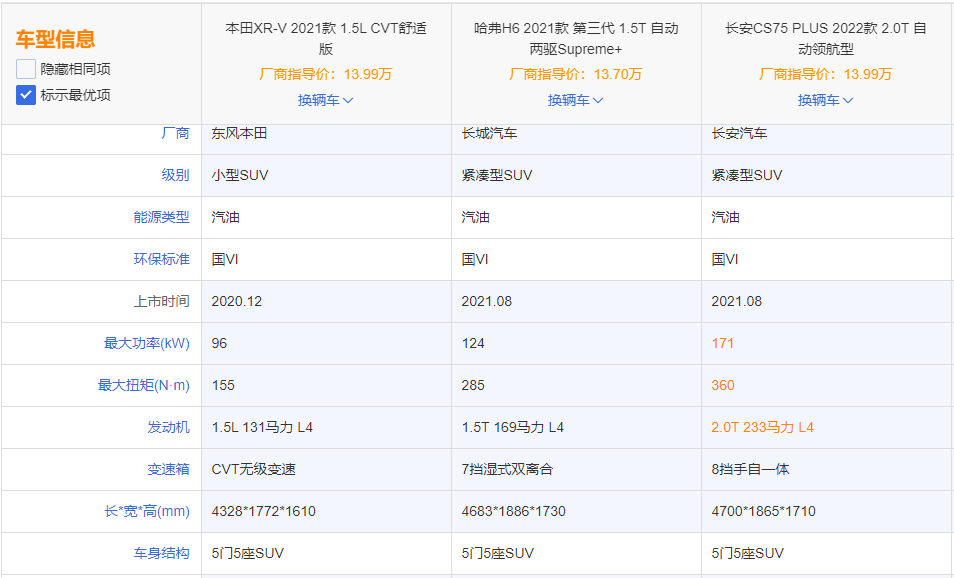
Task: Open 换辆车 dropdown under 哈弗H6
Action: click(x=576, y=100)
